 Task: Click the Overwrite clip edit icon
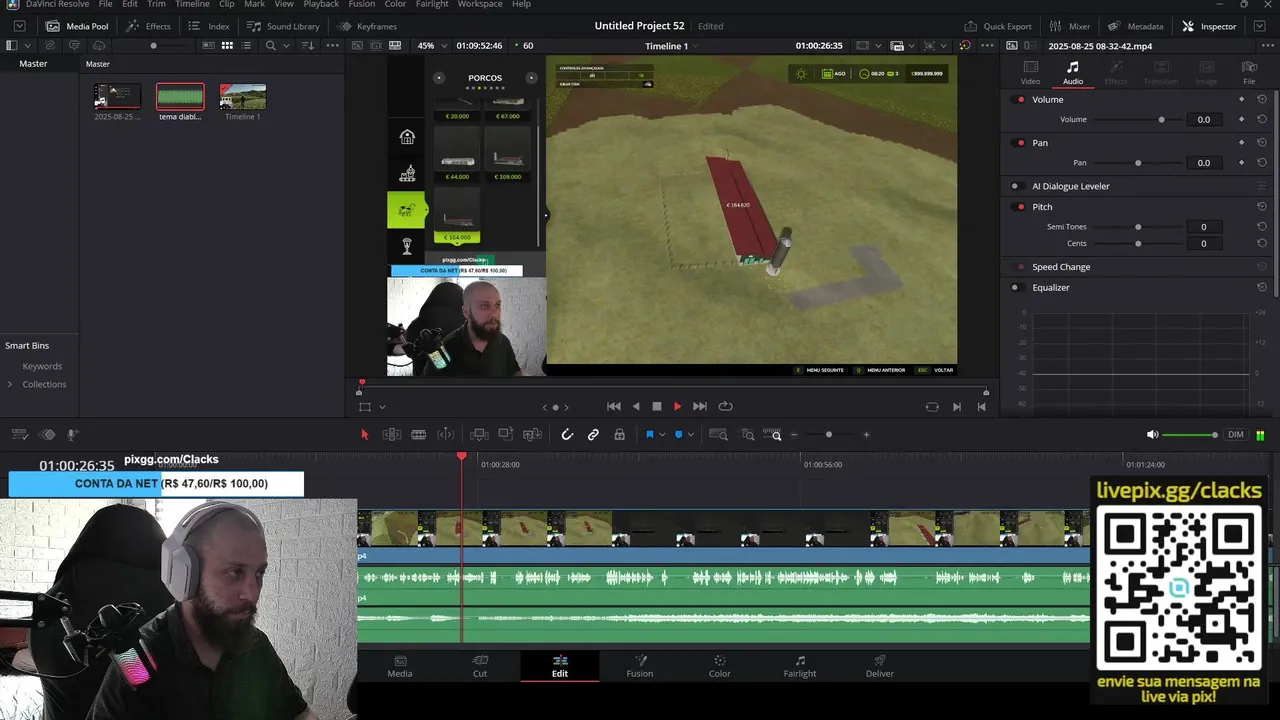[506, 435]
